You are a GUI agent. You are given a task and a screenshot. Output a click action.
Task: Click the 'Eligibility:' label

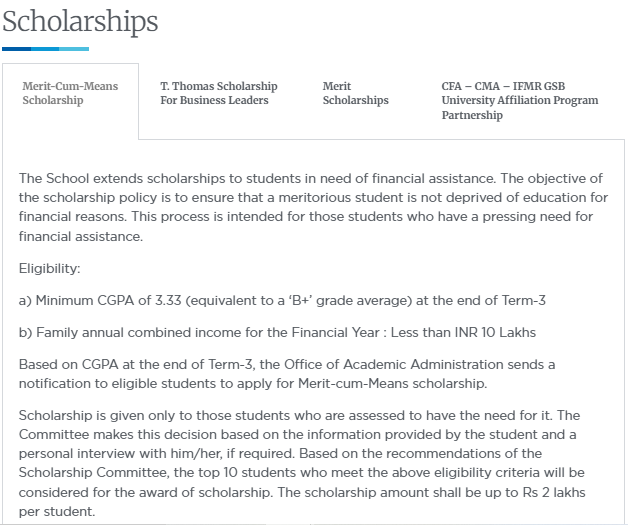point(51,268)
